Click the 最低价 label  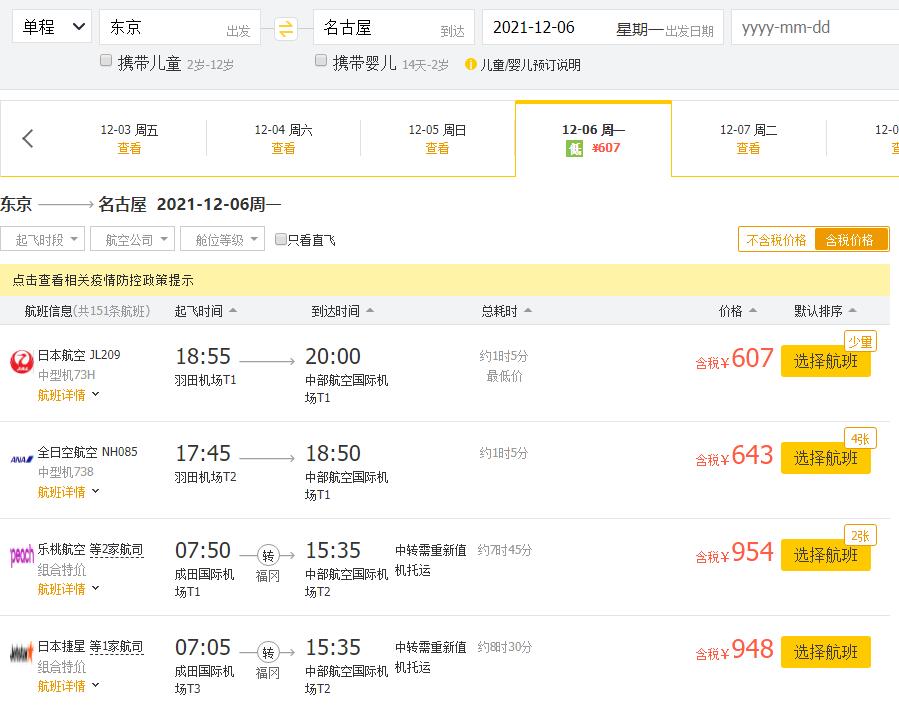point(504,376)
